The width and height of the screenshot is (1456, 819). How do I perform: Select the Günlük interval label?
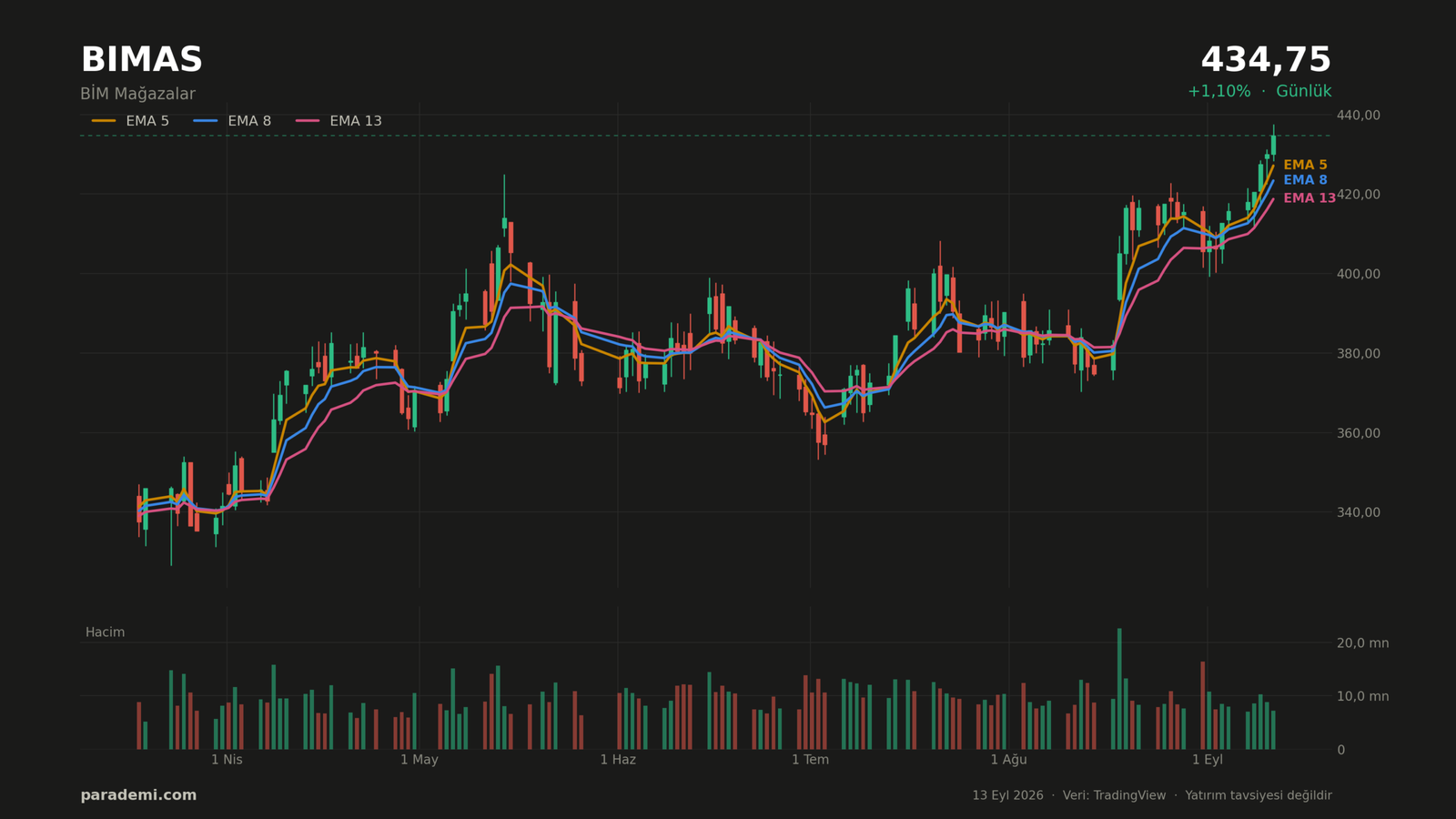1303,91
